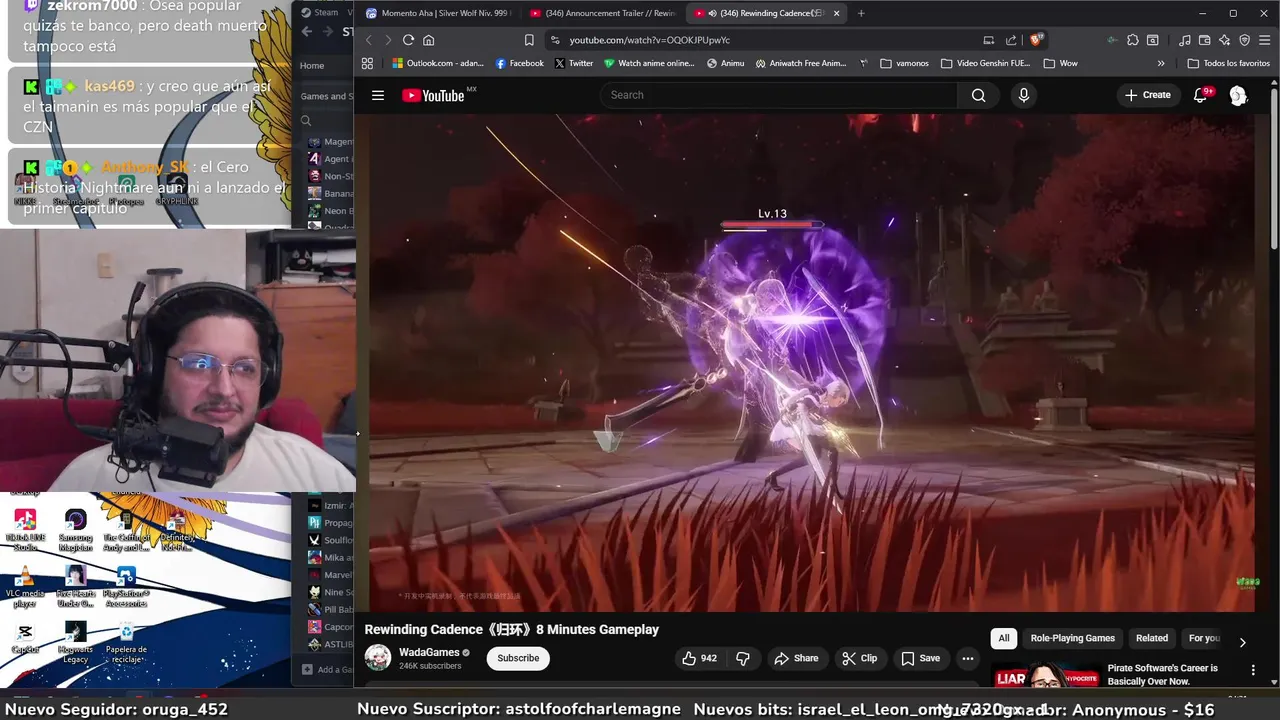Expand the Video Genshin bookmarks folder

point(986,63)
